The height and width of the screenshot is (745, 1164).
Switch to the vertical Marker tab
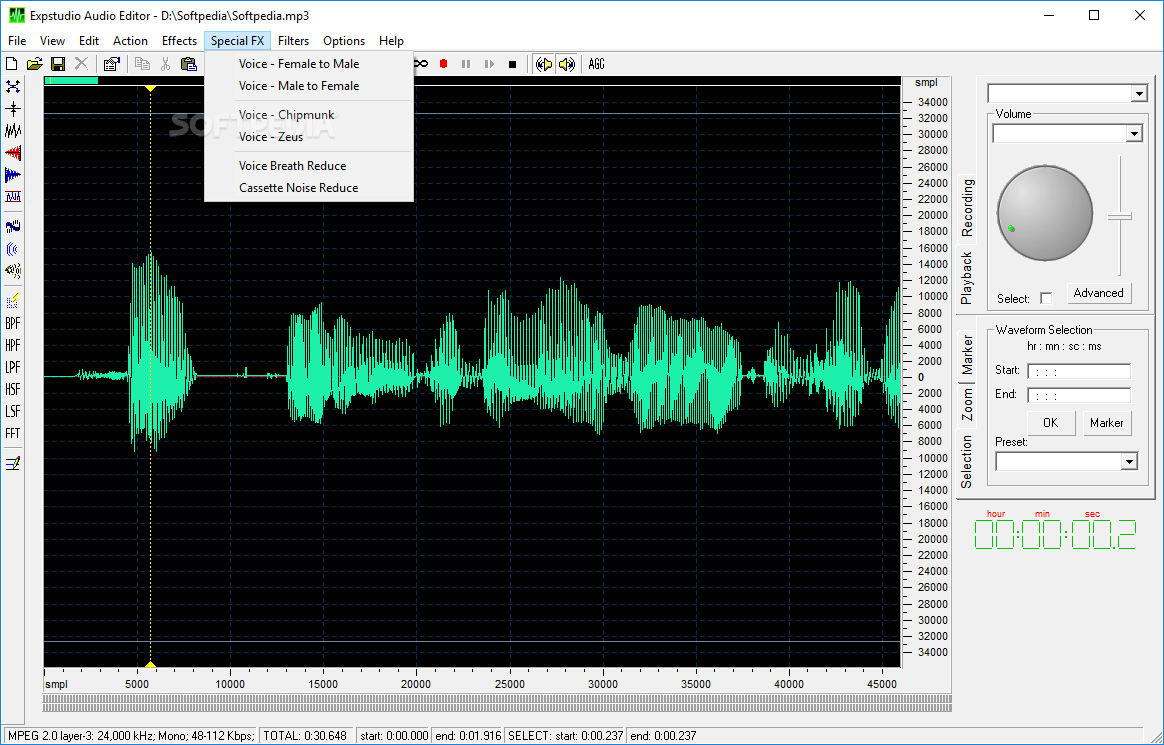[x=967, y=355]
